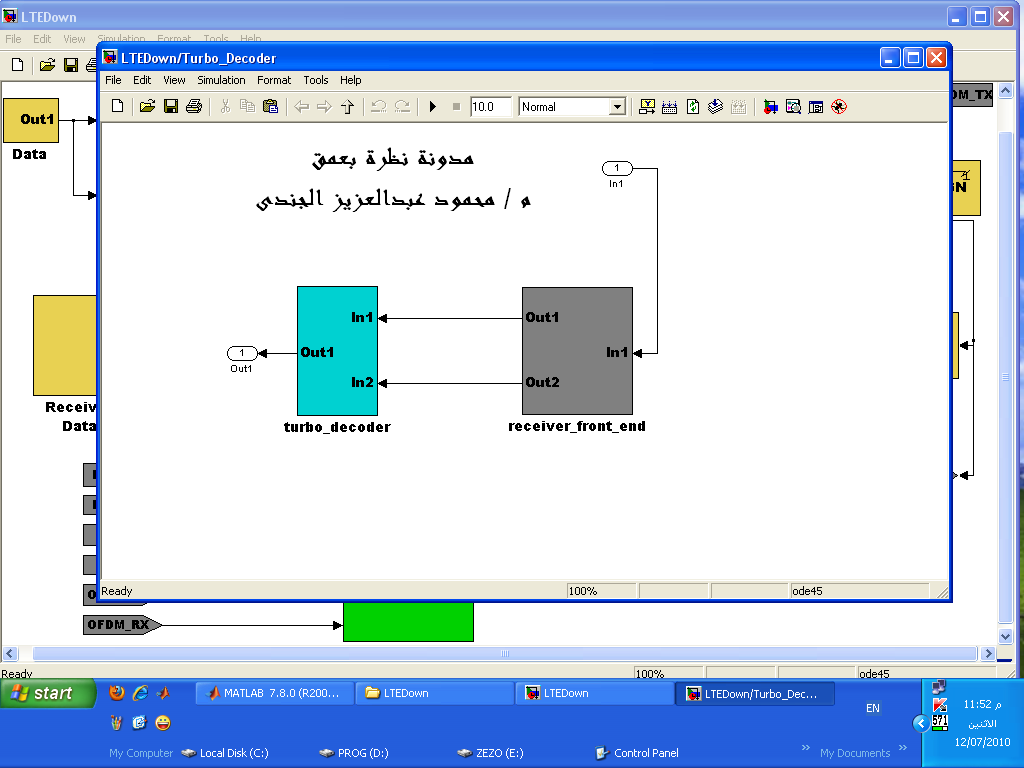Open model file in Turbo_Decoder toolbar
The width and height of the screenshot is (1024, 768).
coord(148,106)
